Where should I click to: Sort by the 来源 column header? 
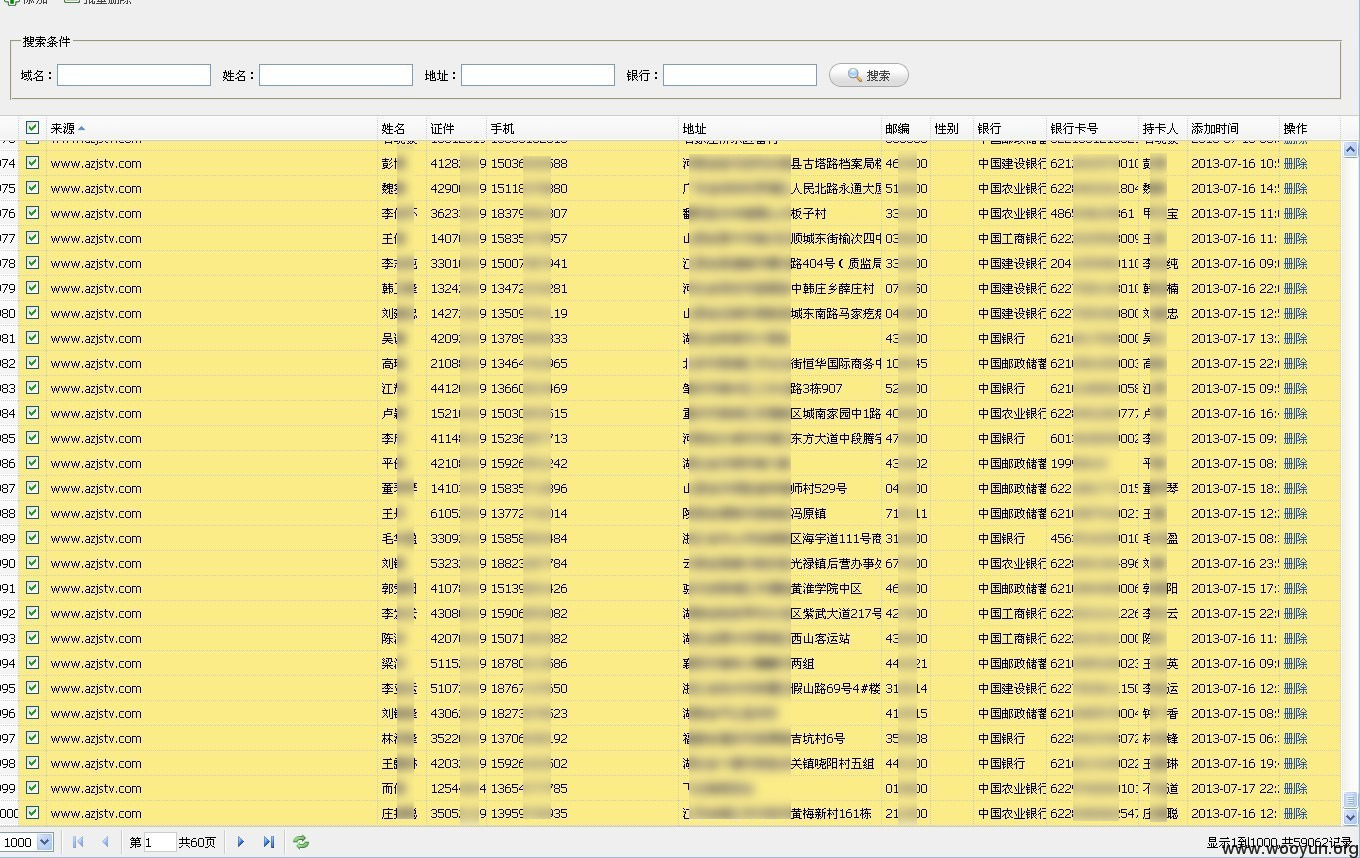pos(211,128)
